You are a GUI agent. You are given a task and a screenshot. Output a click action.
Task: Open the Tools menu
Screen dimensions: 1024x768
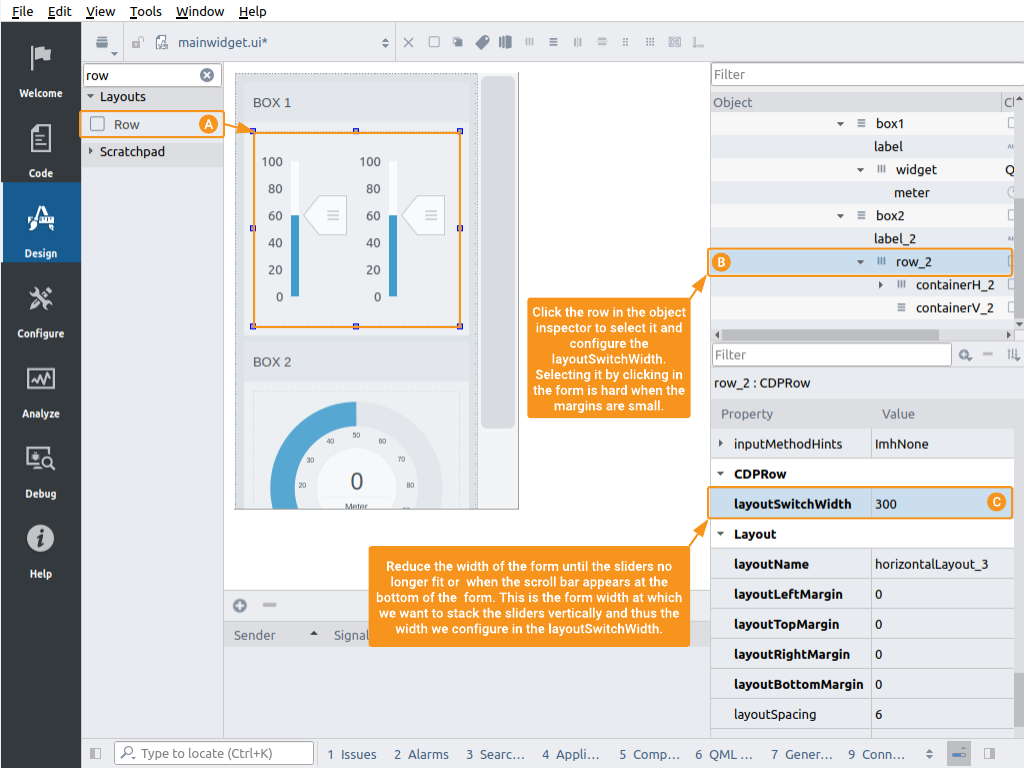point(145,11)
